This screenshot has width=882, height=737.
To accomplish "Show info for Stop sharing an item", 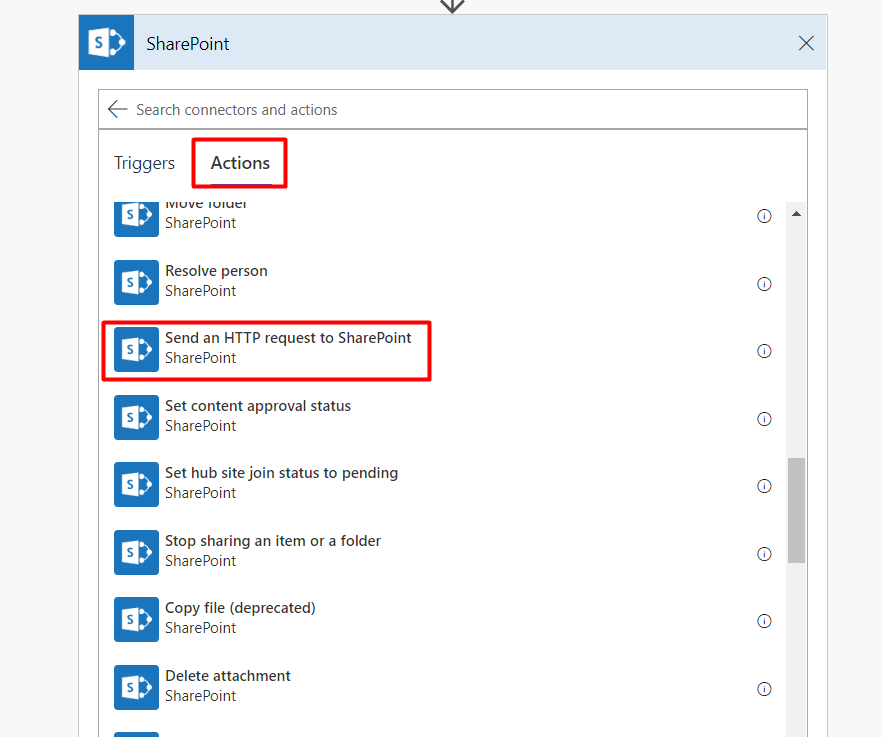I will 764,554.
